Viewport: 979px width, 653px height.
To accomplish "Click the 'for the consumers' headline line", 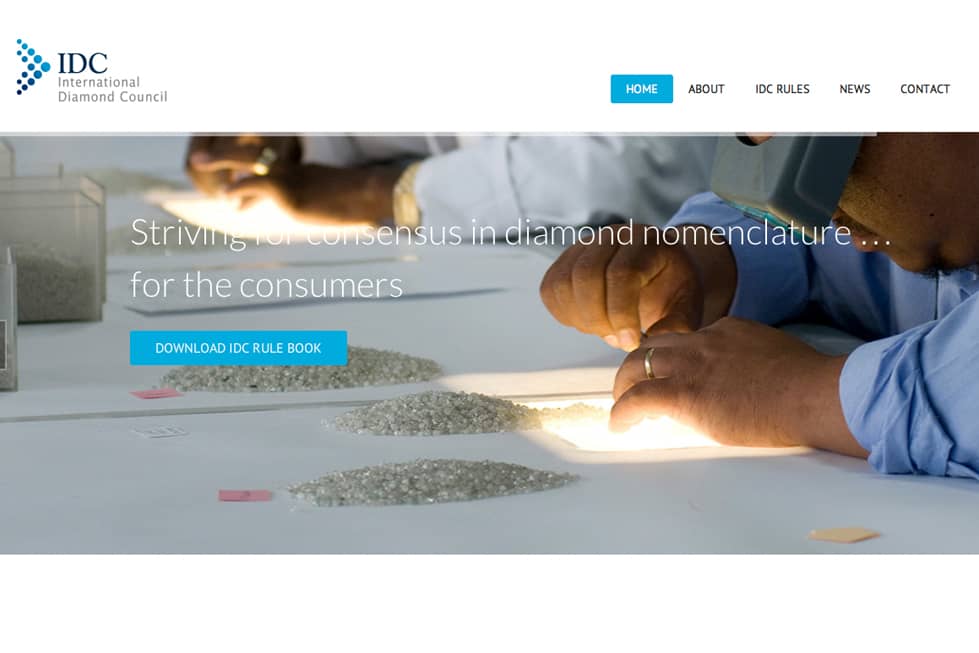I will tap(266, 285).
